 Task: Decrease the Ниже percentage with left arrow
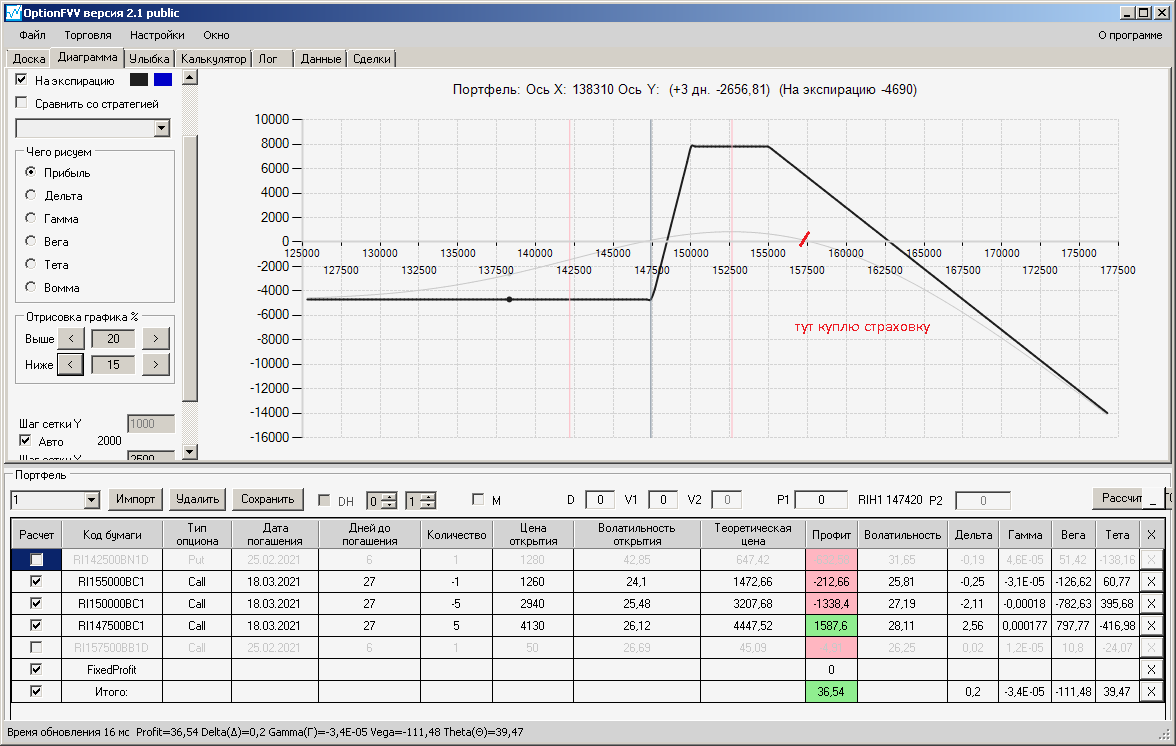(70, 364)
